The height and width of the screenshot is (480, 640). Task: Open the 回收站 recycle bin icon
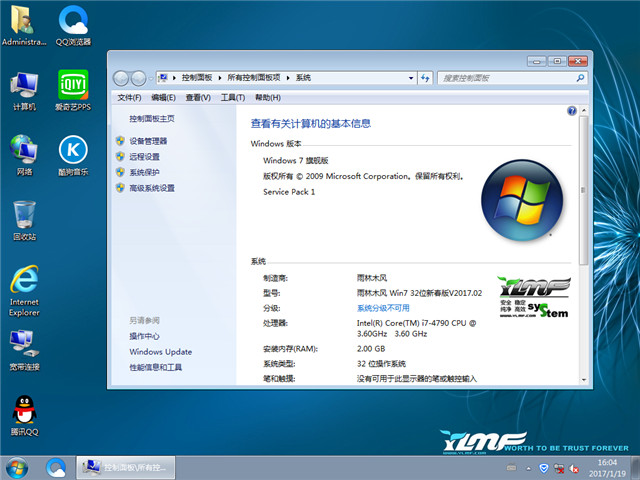[x=24, y=220]
